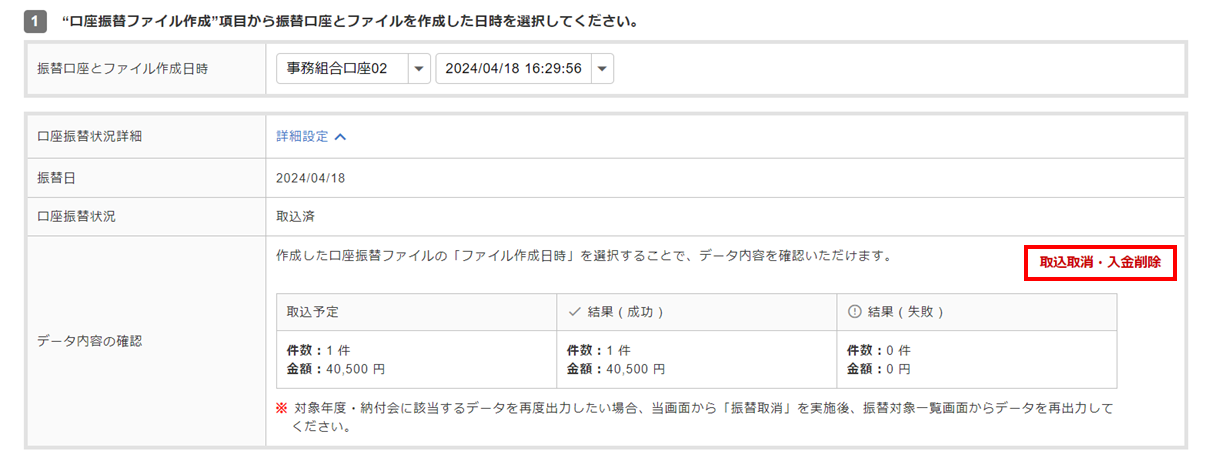1209x458 pixels.
Task: Click the 0 円 amount under 結果(失敗)
Action: pyautogui.click(x=898, y=369)
